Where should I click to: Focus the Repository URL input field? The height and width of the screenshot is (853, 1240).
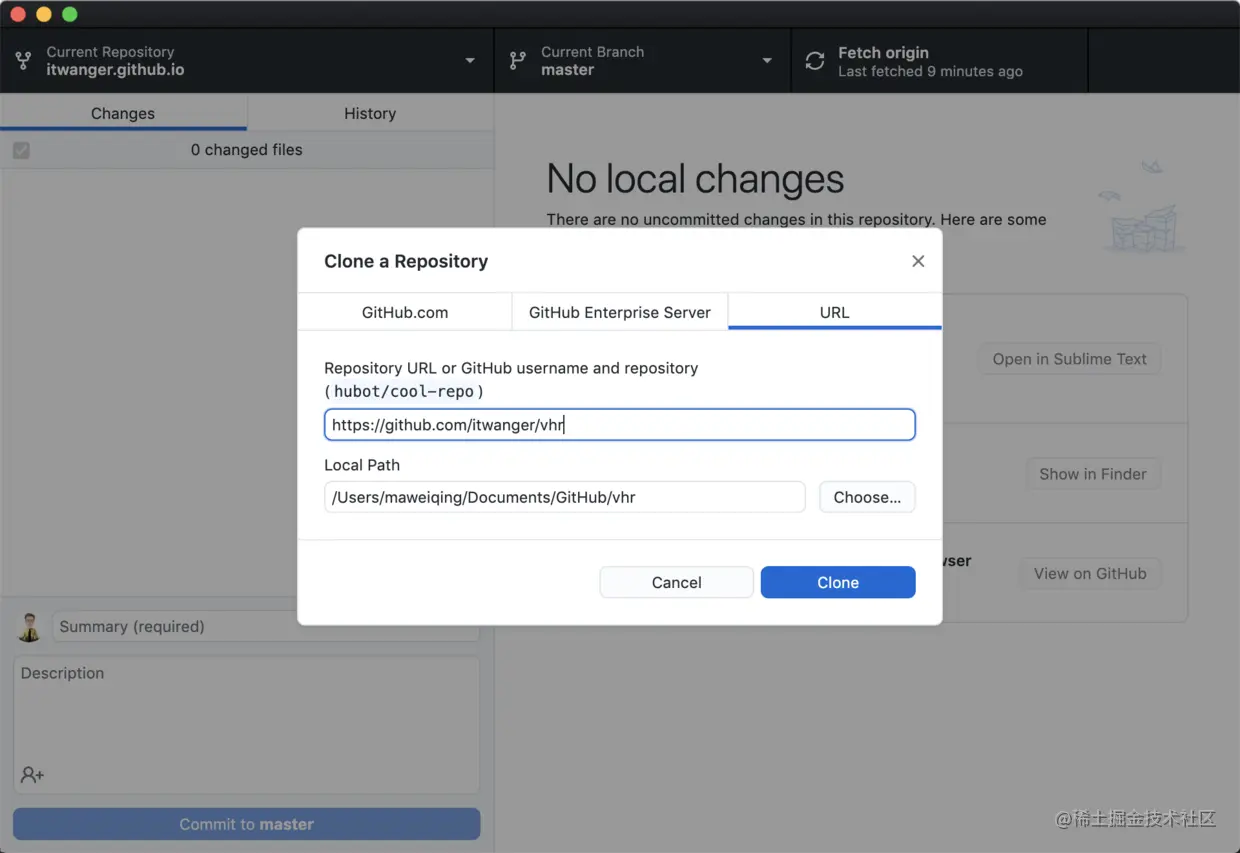620,425
